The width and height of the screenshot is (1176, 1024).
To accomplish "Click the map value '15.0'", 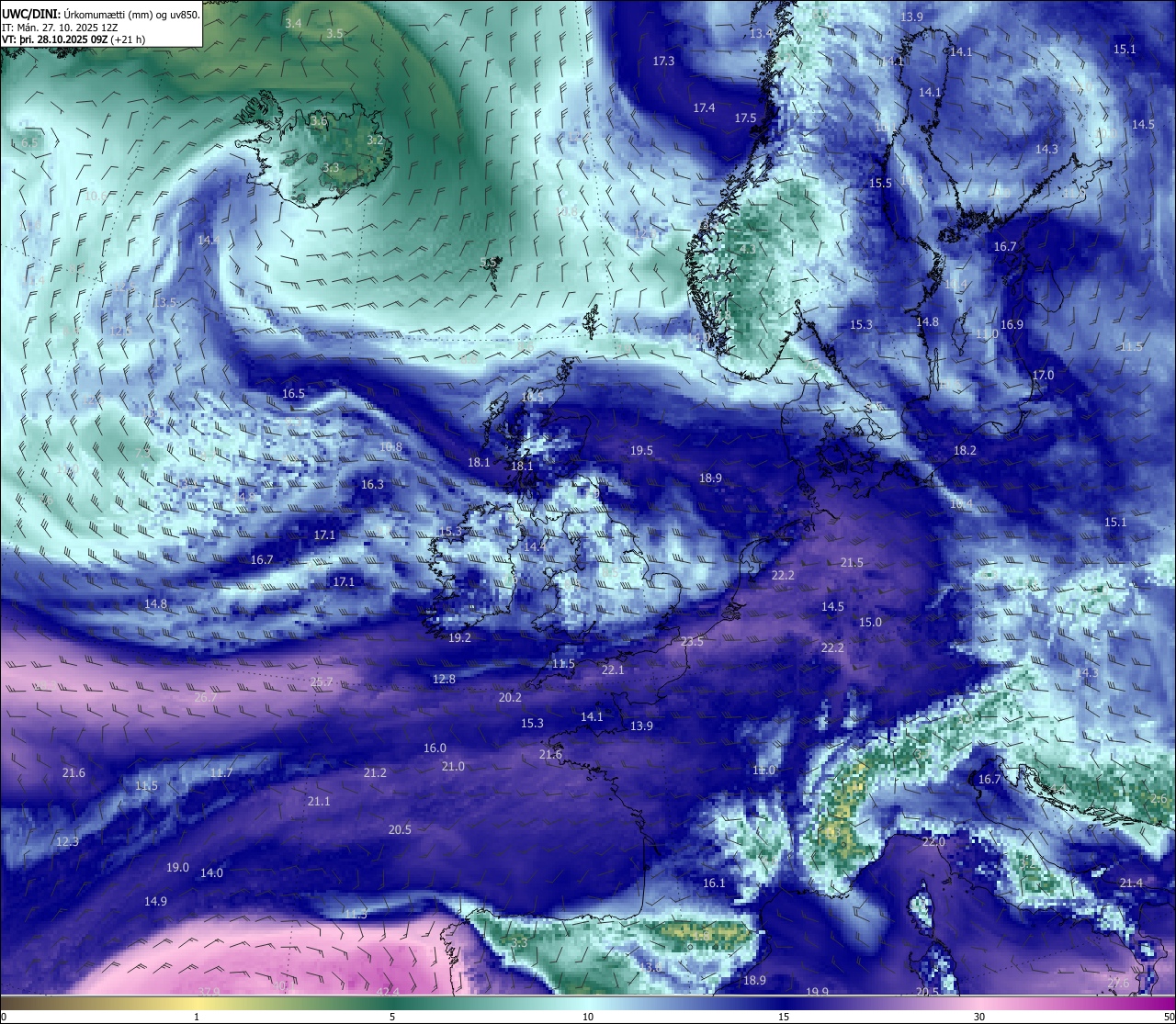I will click(870, 623).
